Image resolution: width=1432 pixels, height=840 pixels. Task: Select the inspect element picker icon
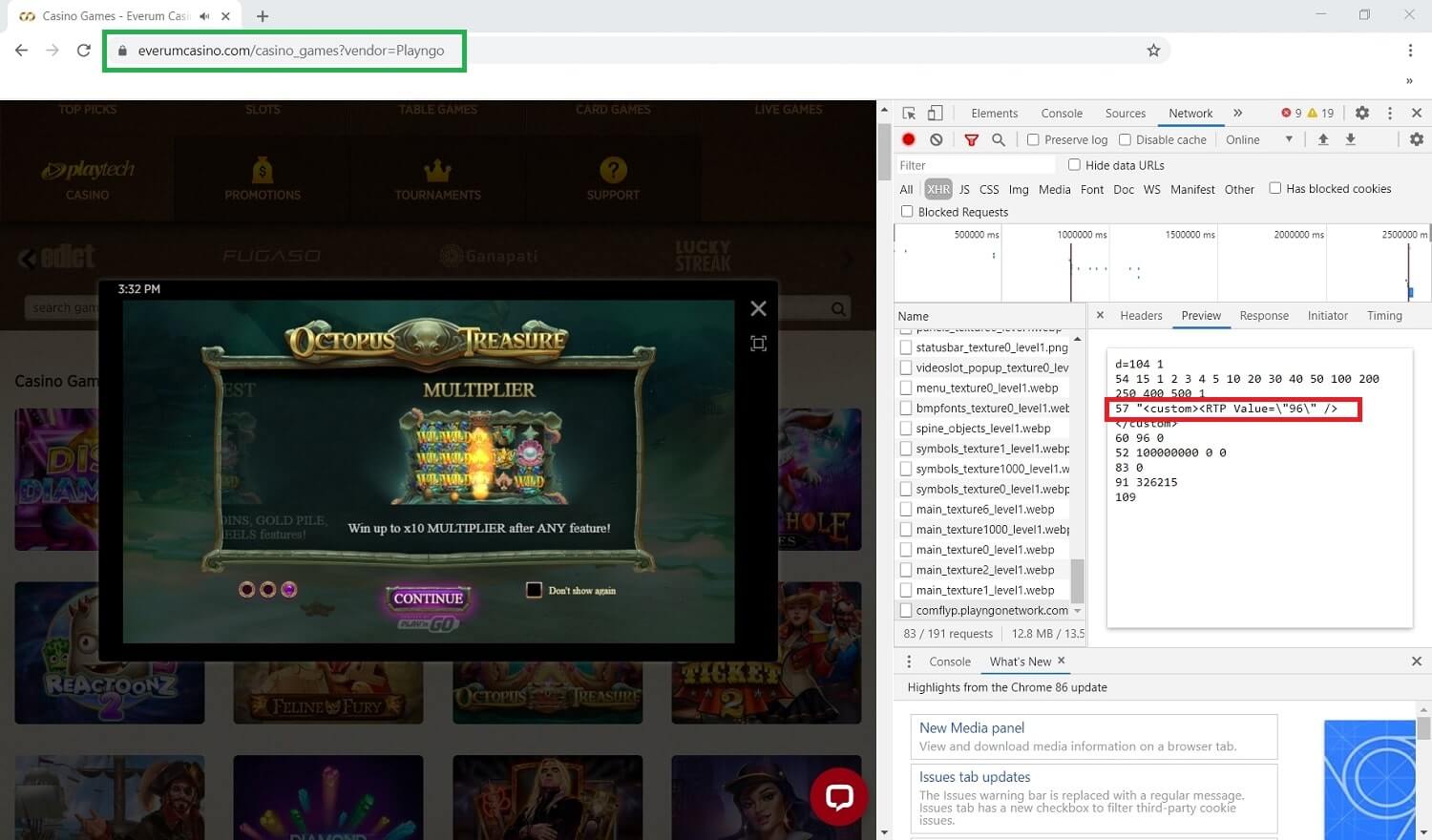pos(909,113)
